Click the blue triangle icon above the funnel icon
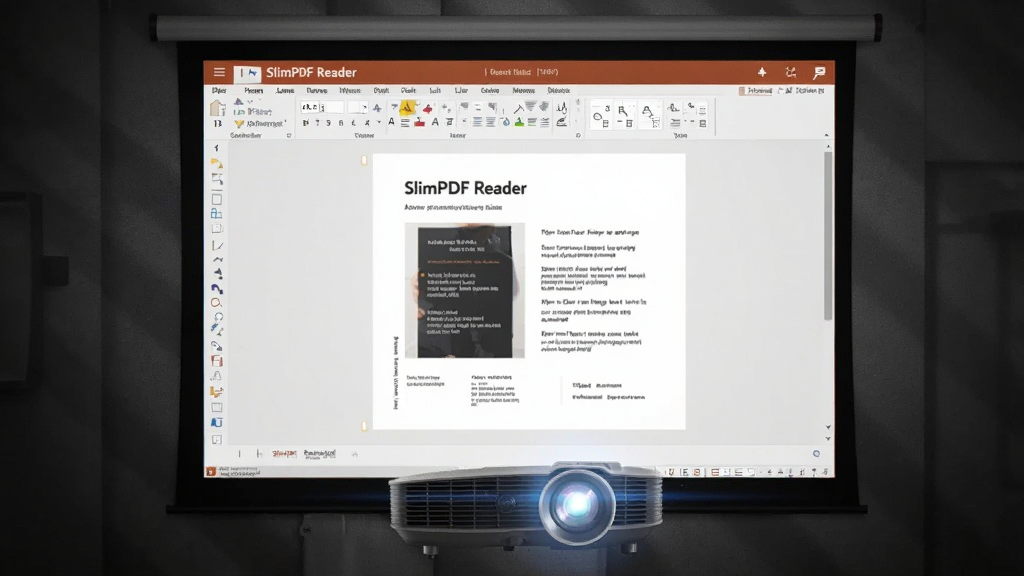This screenshot has width=1024, height=576. tap(238, 102)
